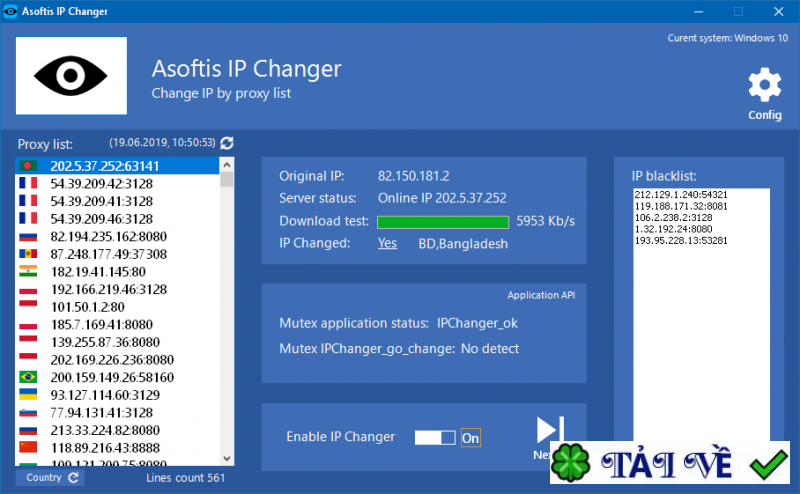Select proxy 185.7.169.41:8080

pyautogui.click(x=117, y=325)
